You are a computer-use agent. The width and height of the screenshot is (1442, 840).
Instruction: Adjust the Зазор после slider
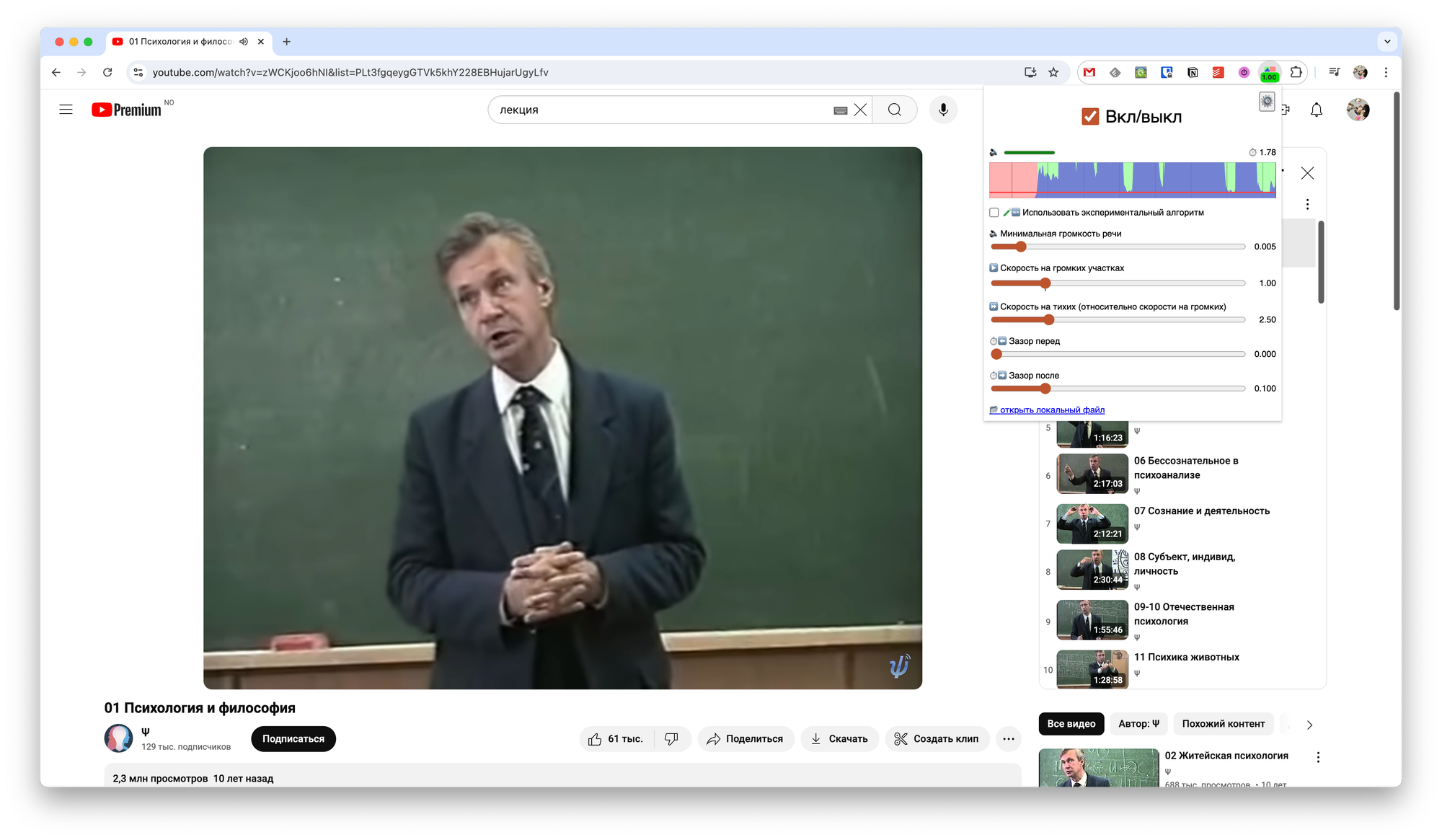click(x=1045, y=389)
